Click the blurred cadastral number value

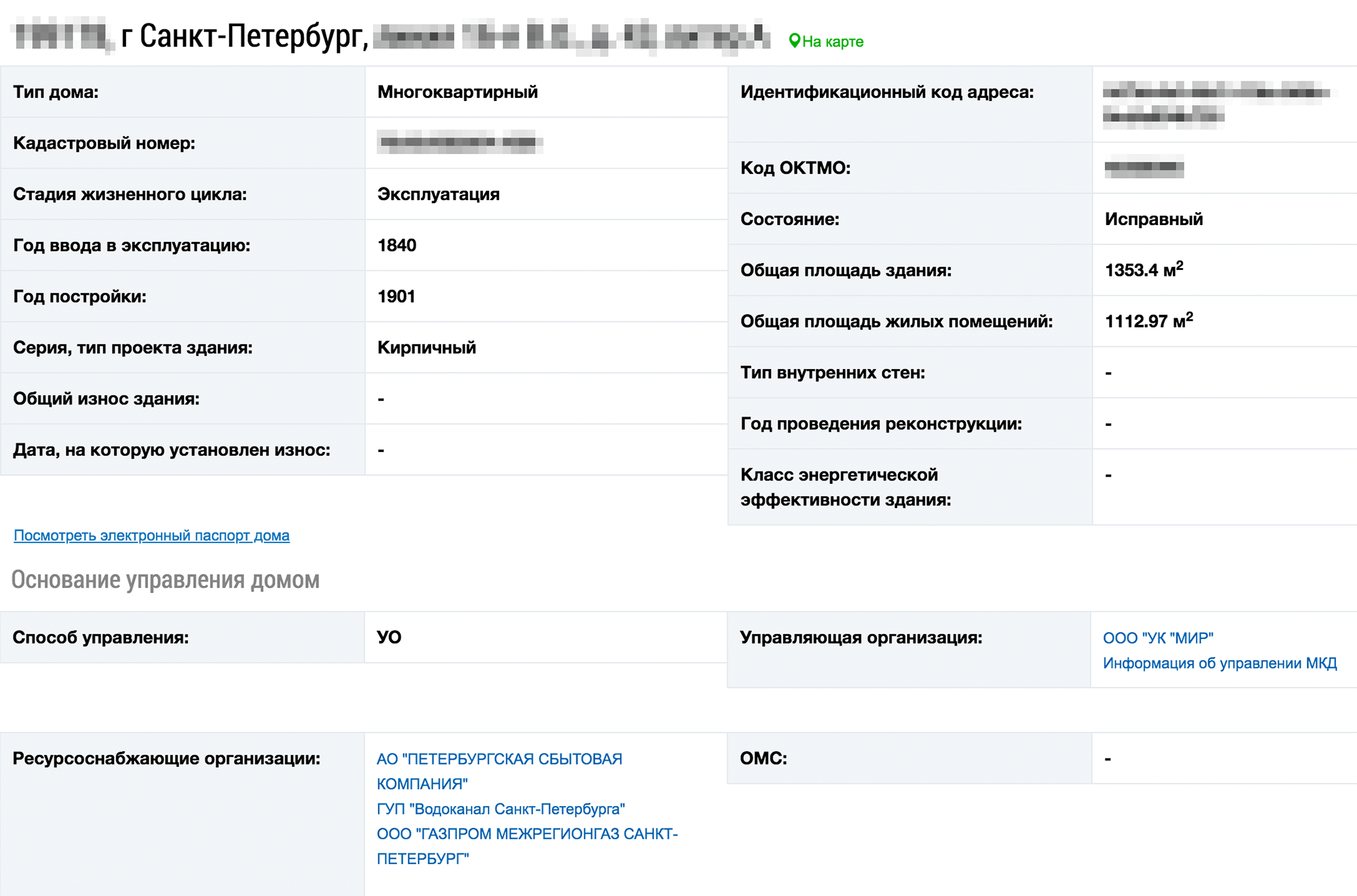tap(460, 142)
